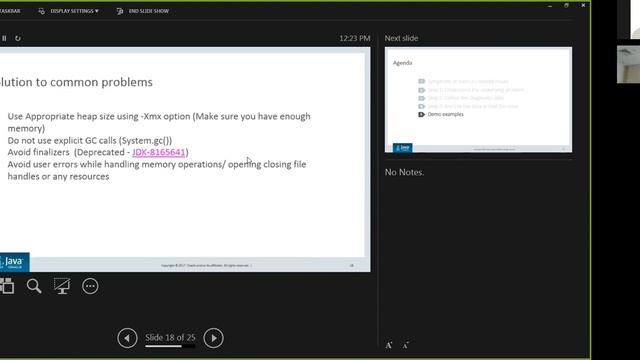Click the slide title 'lution to common problems'
640x360 pixels.
[76, 82]
